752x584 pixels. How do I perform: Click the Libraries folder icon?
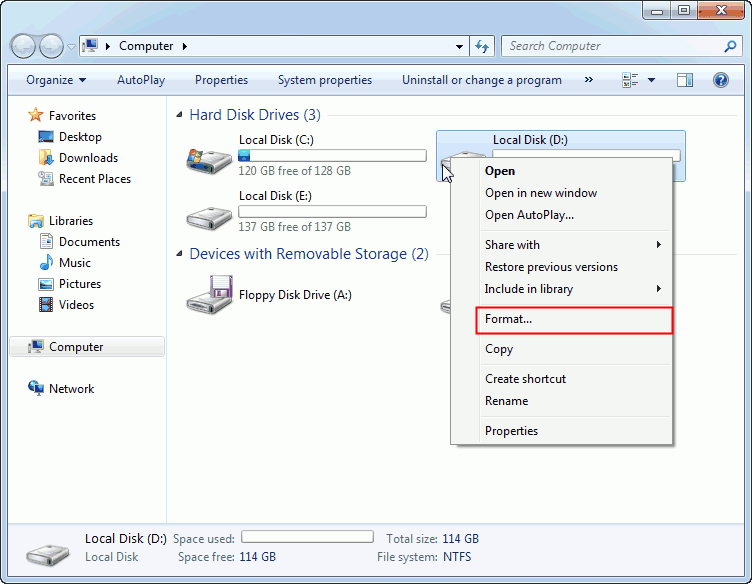click(x=35, y=221)
